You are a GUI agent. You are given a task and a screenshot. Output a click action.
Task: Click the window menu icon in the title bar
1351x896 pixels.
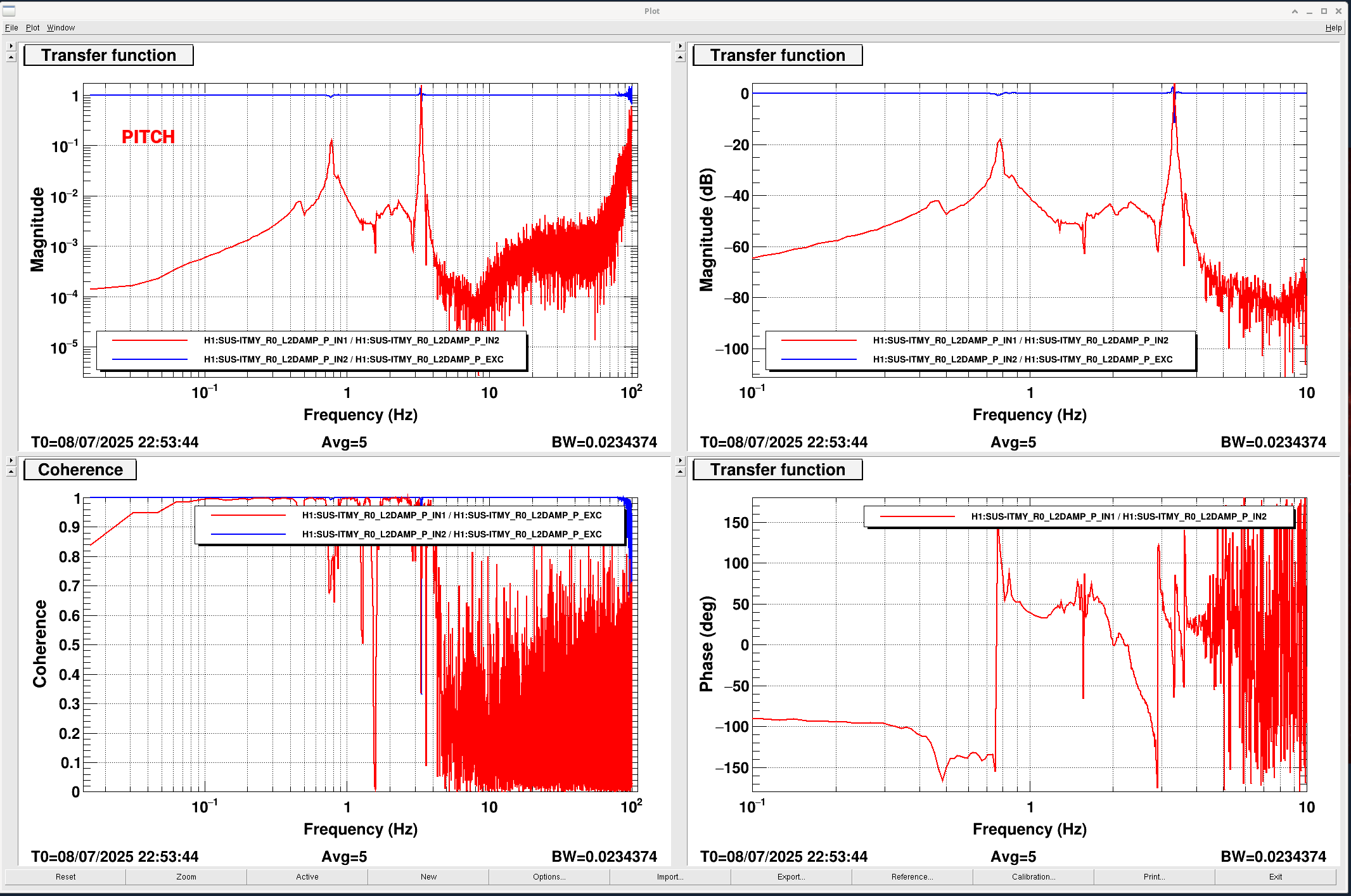tap(9, 11)
